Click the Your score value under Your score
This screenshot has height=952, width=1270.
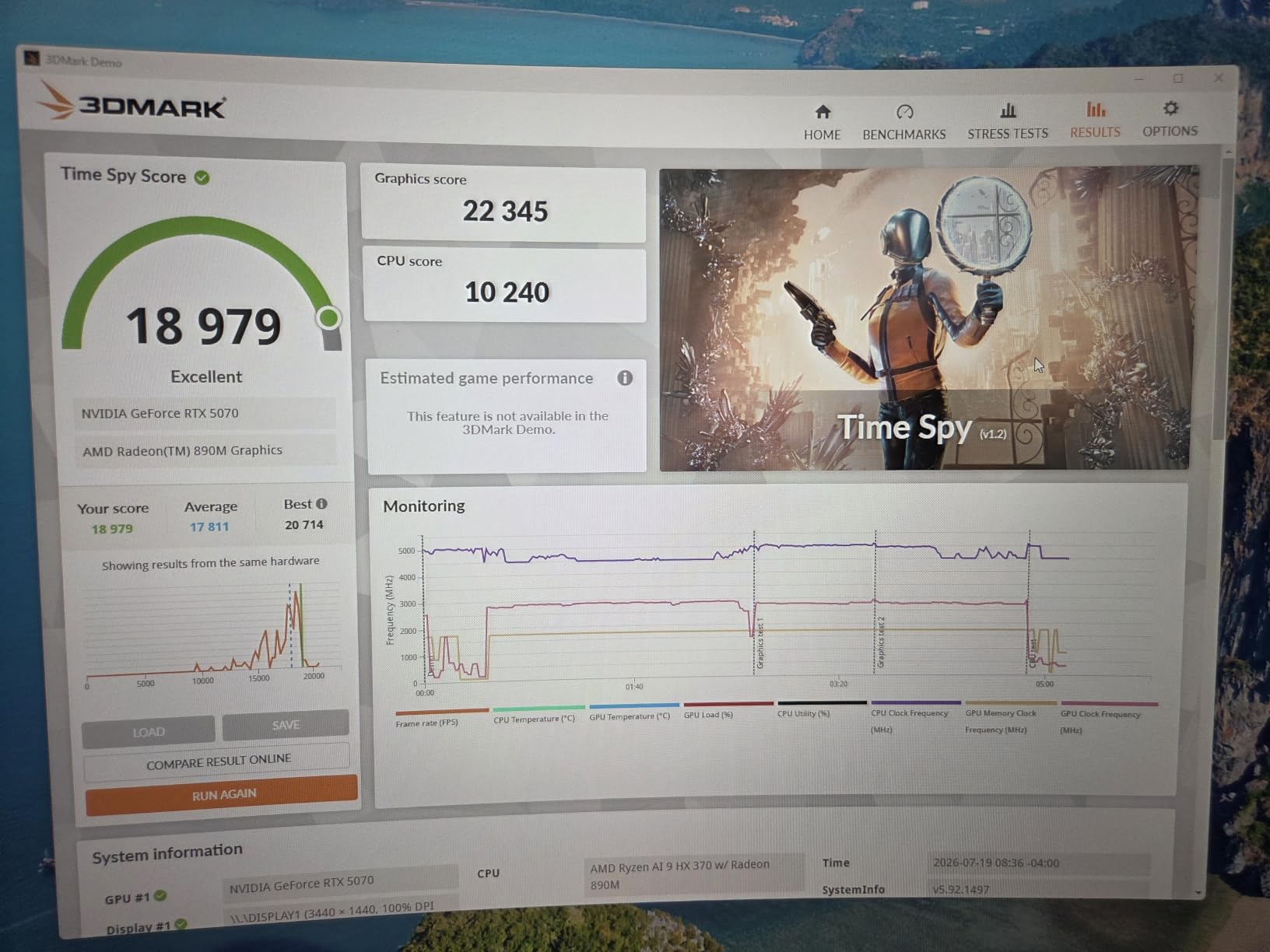tap(112, 529)
